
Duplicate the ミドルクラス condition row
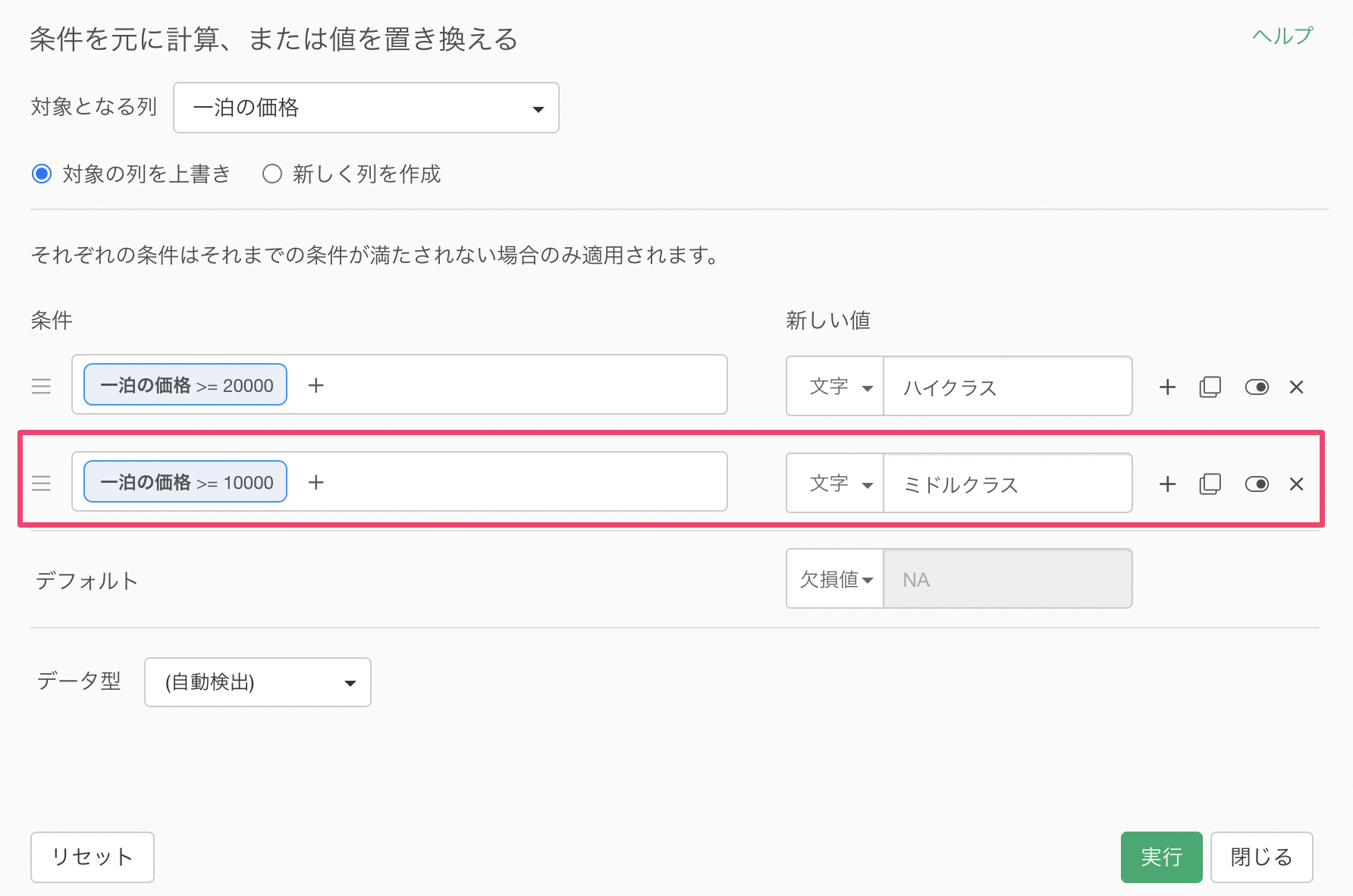pos(1210,484)
